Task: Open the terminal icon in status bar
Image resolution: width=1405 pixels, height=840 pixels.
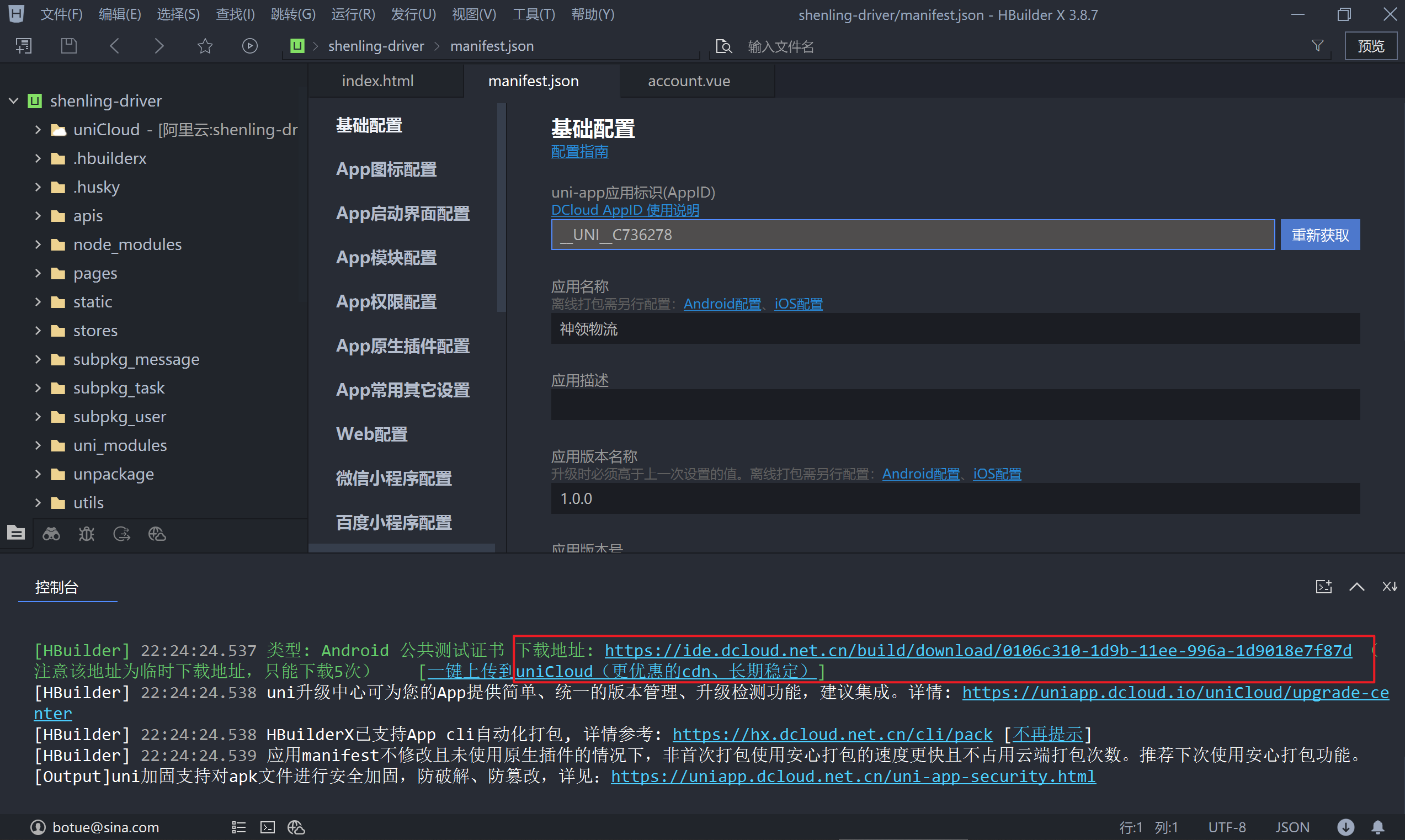Action: 267,827
